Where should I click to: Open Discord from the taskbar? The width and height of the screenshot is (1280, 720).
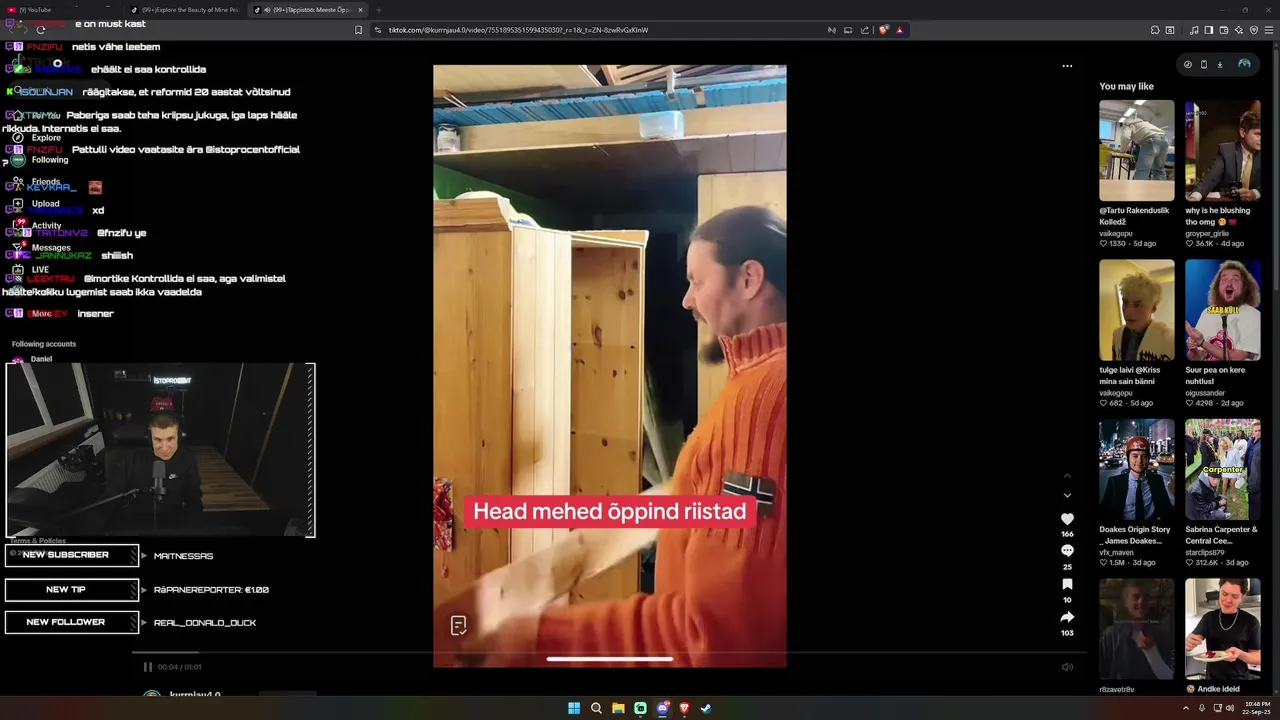tap(662, 708)
